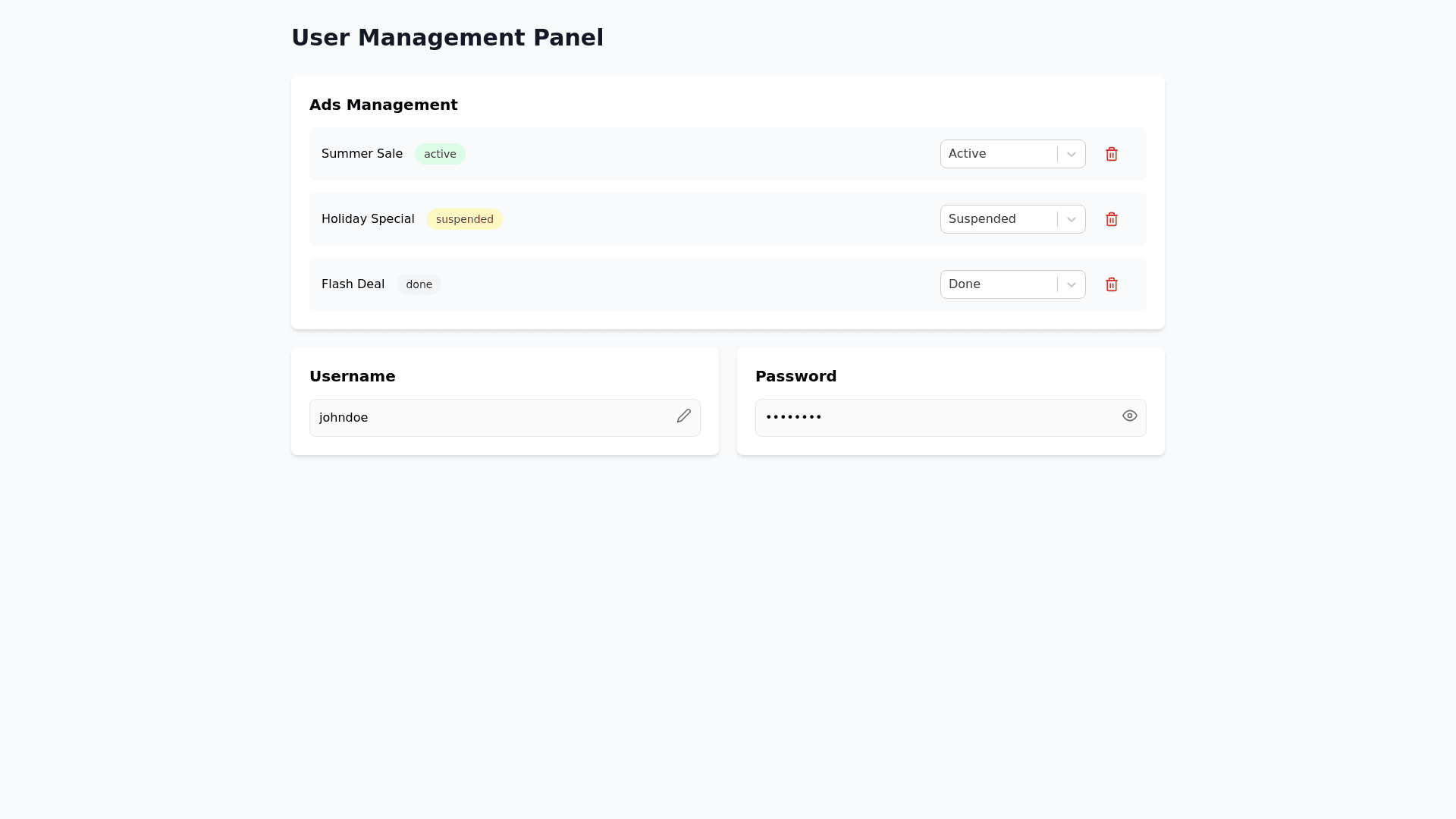
Task: Expand Summer Sale status dropdown arrow
Action: [x=1072, y=154]
